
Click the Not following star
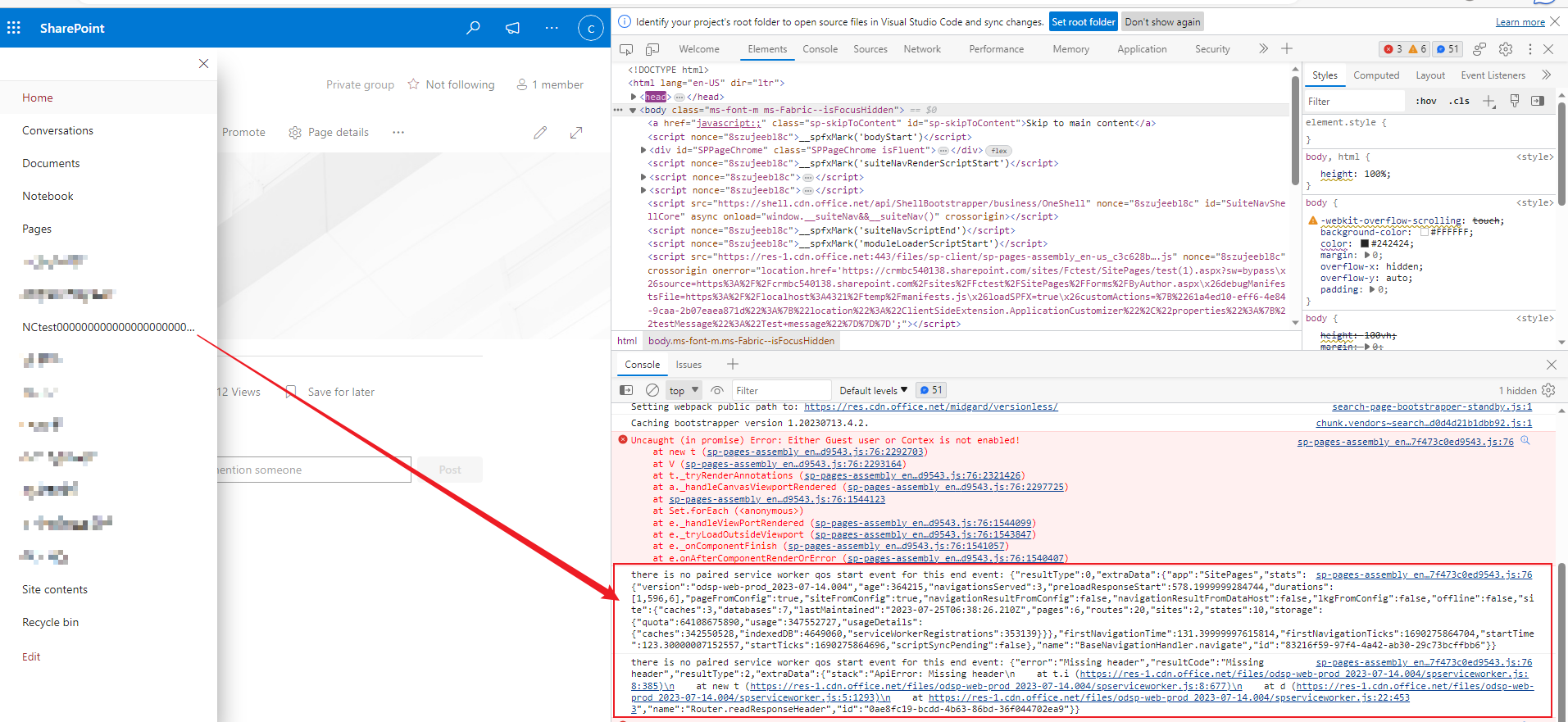pos(413,84)
